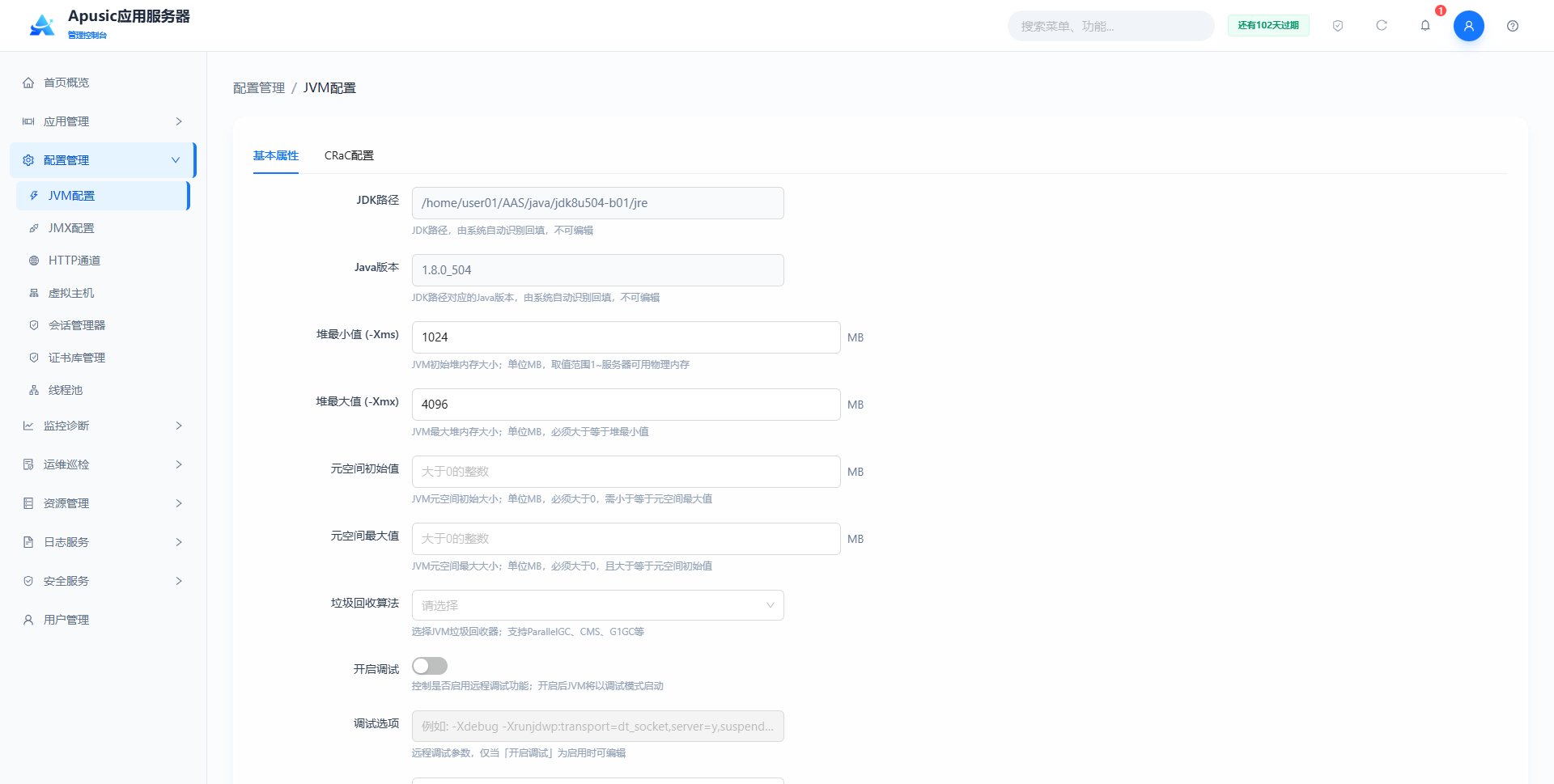Click the JDK路径 field
This screenshot has width=1554, height=784.
click(x=598, y=203)
